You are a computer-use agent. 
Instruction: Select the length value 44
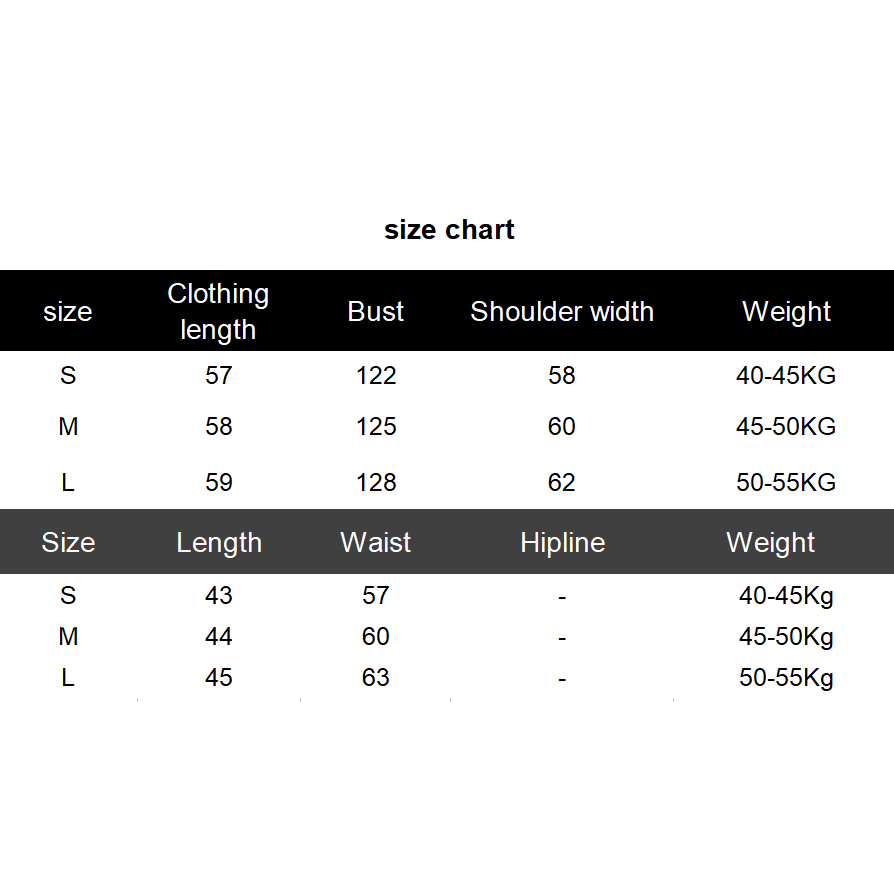click(x=219, y=636)
